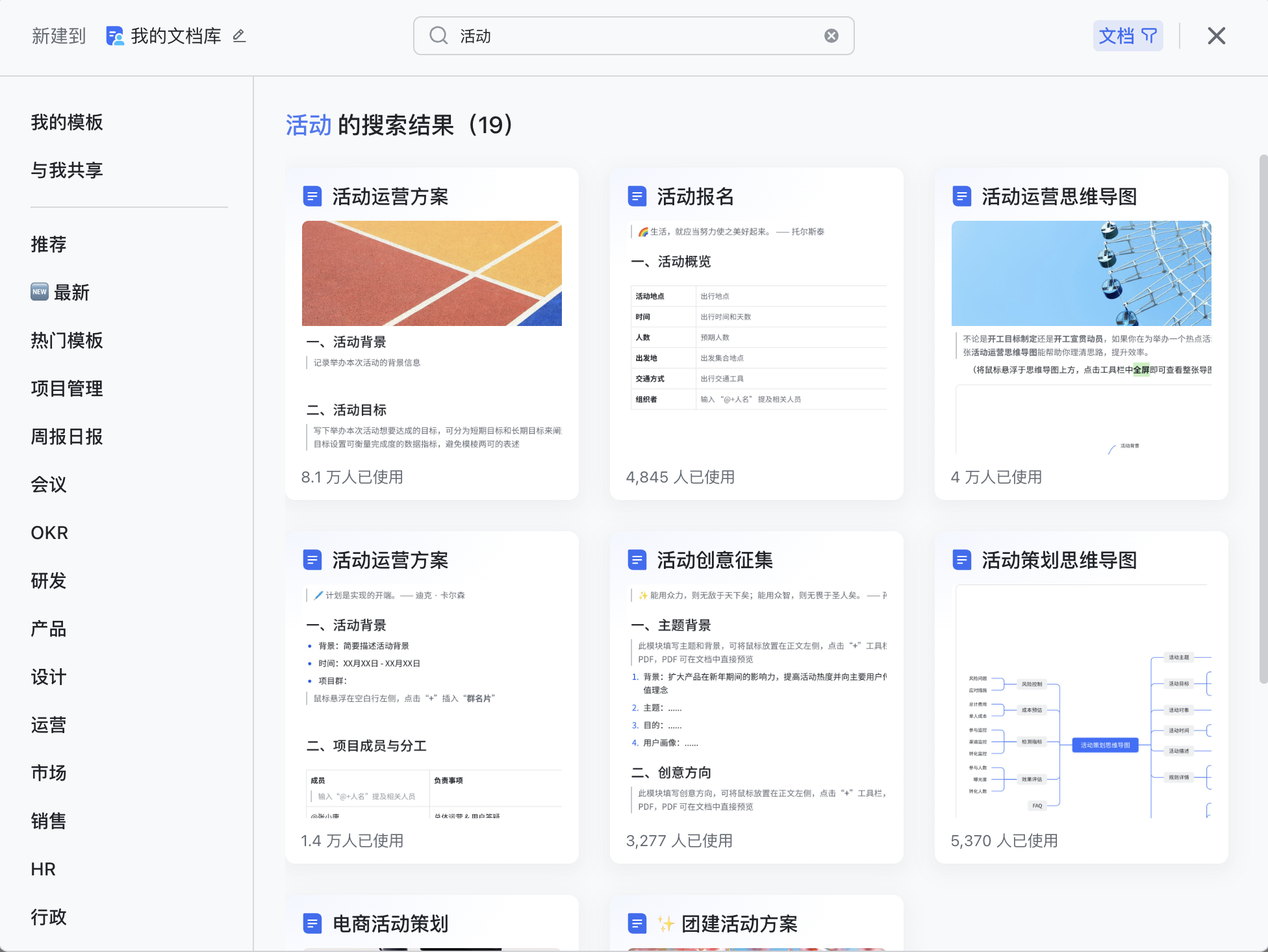Go to 项目管理 templates

tap(67, 388)
